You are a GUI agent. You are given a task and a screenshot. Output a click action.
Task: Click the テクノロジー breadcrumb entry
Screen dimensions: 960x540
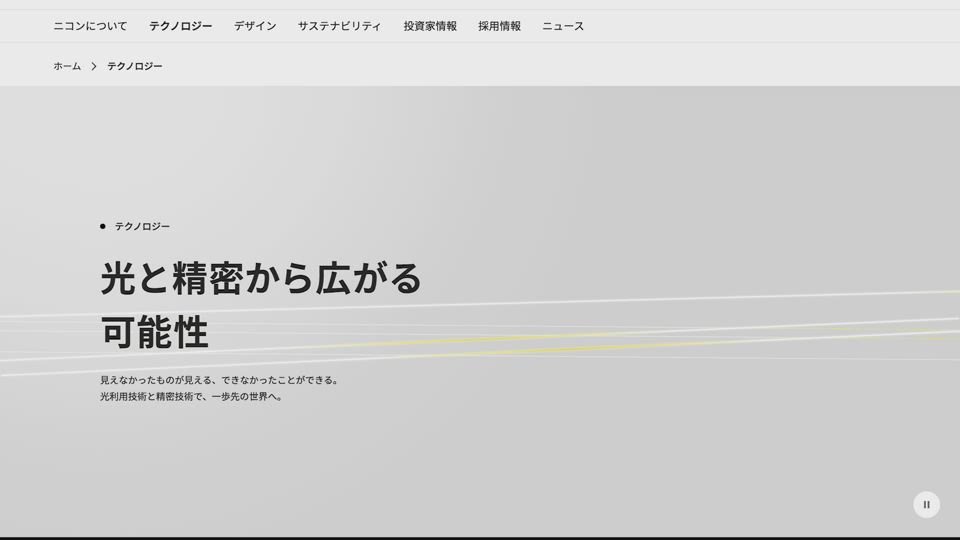(x=135, y=66)
